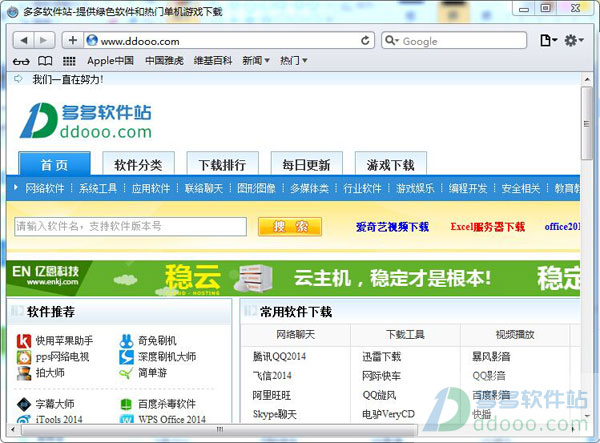Click the 稳云 云主机 banner ad
The height and width of the screenshot is (443, 600).
pyautogui.click(x=293, y=278)
